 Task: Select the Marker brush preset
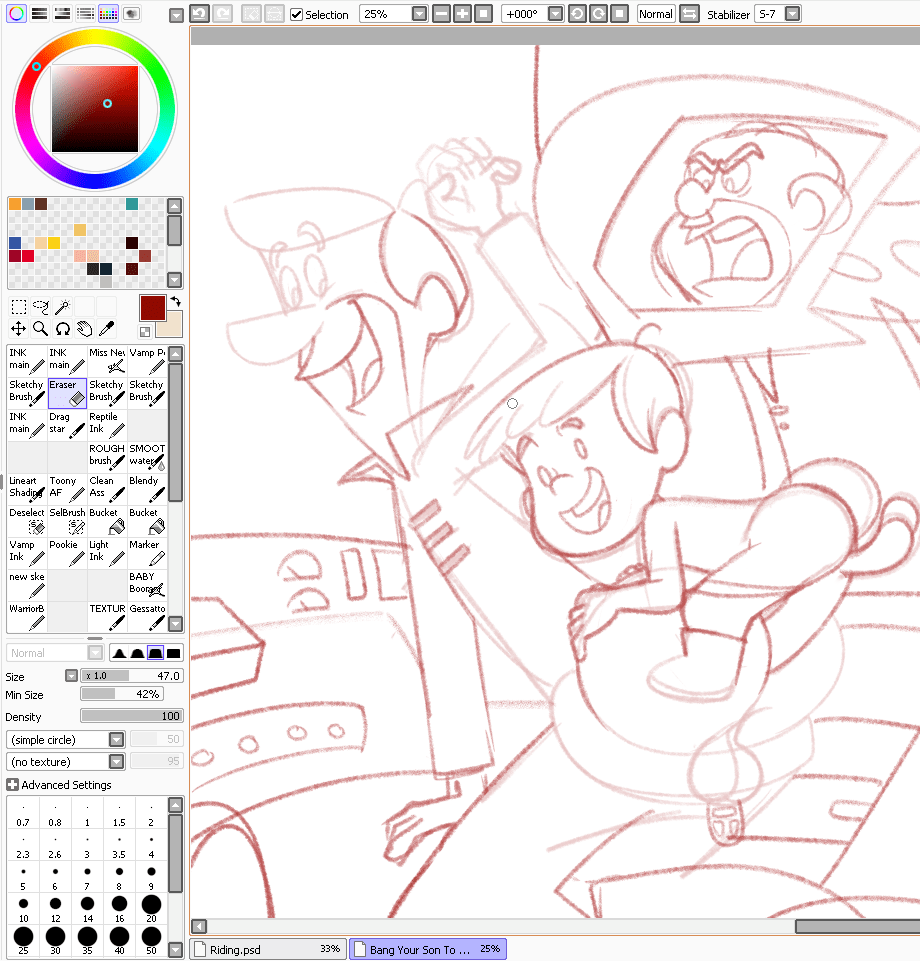147,552
